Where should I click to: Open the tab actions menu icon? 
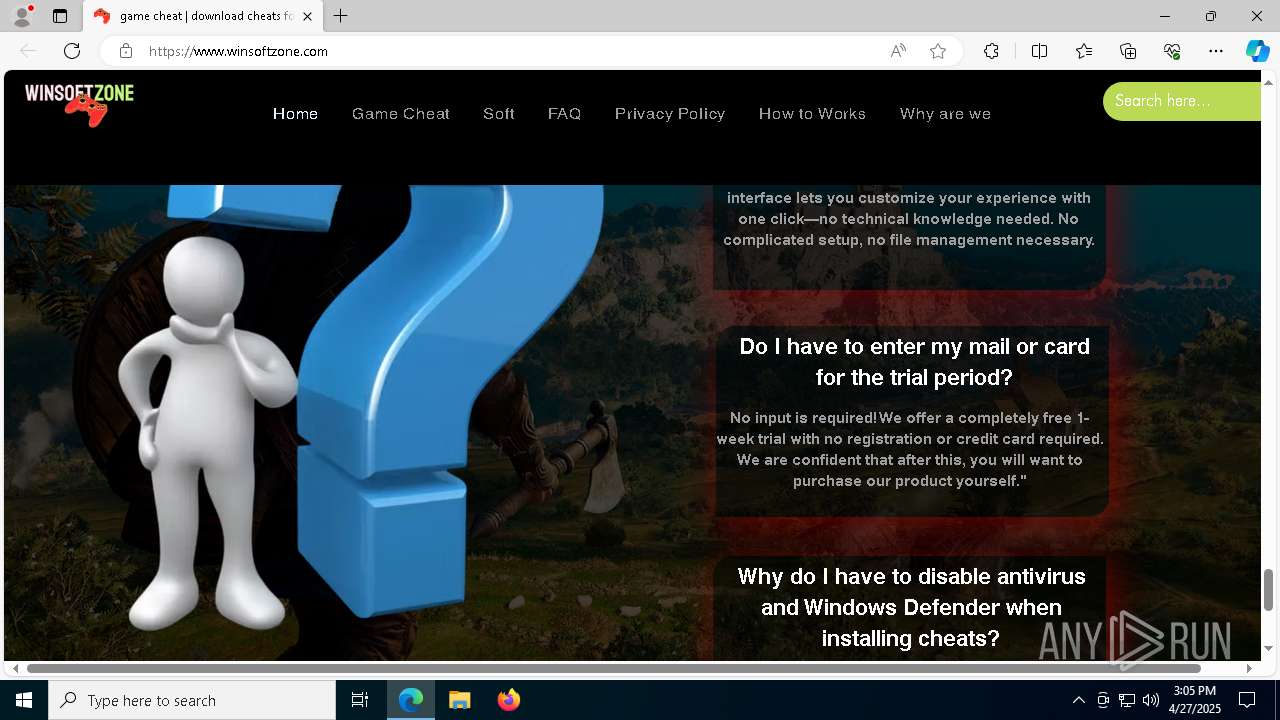60,16
